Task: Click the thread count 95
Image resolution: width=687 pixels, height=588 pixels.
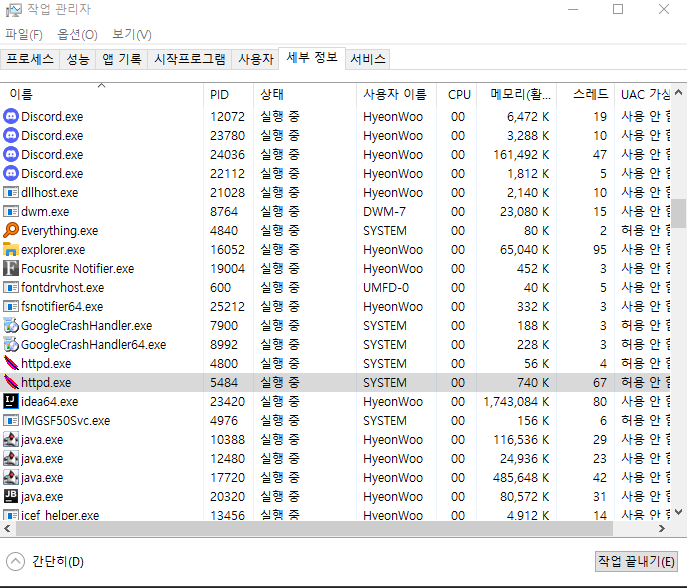Action: click(600, 249)
